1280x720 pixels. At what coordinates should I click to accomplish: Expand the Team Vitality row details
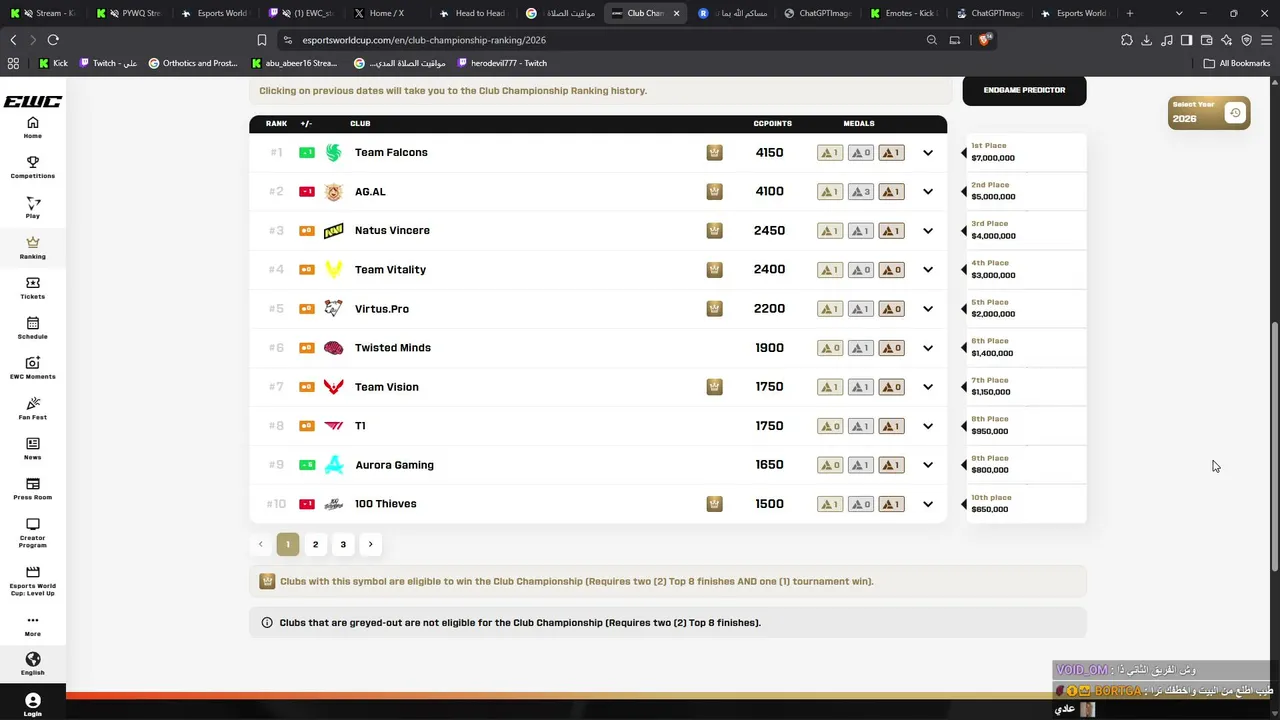click(x=928, y=270)
